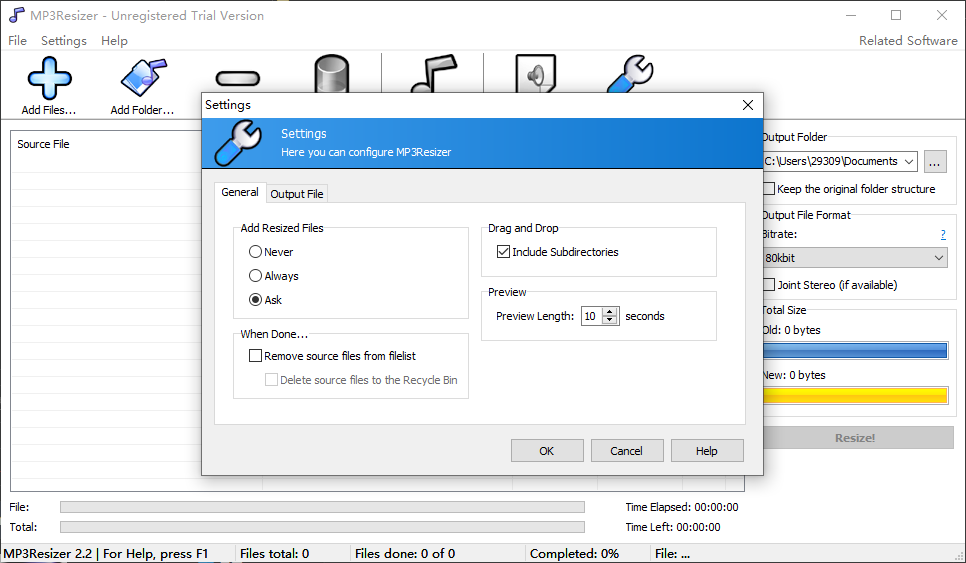Screen dimensions: 966x563
Task: Check Delete source files to Recycle Bin
Action: (271, 379)
